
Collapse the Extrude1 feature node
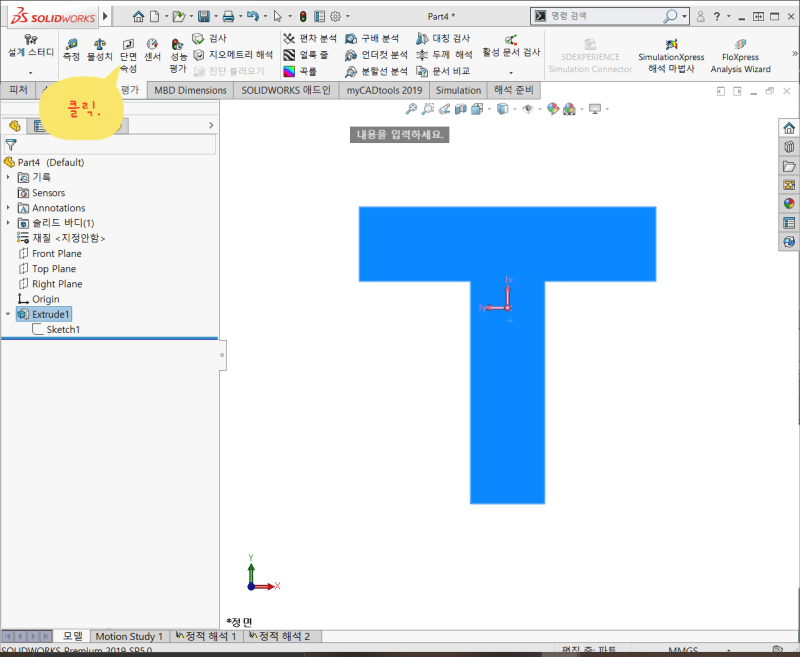[x=8, y=314]
